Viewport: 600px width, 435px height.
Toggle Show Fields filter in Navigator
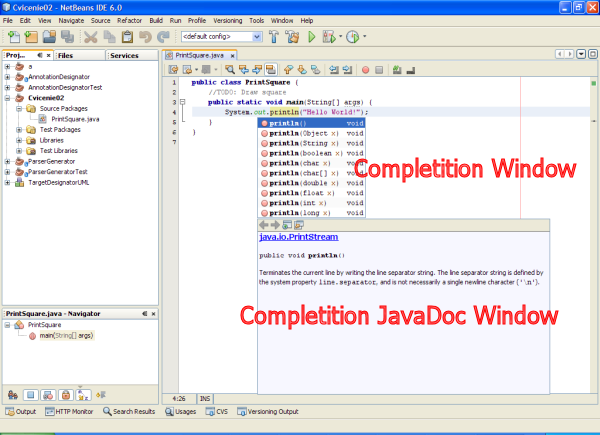tap(31, 394)
